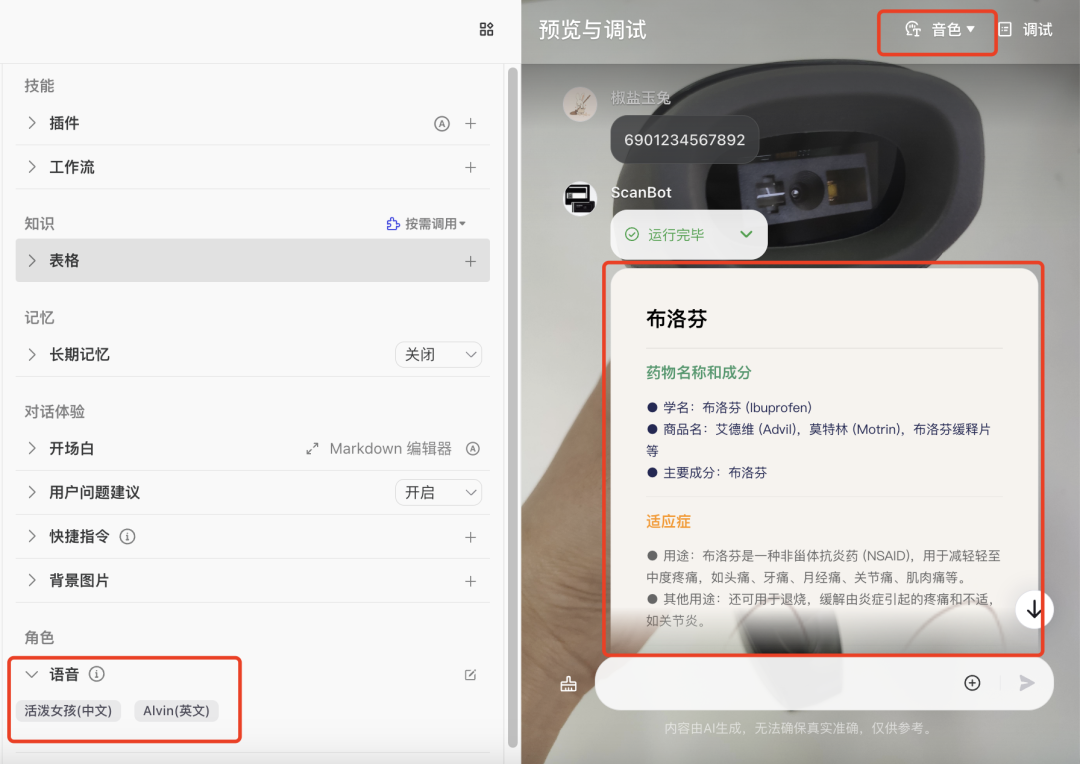This screenshot has width=1080, height=764.
Task: Click the 学名：布洛芬 (Ibuprofen) line
Action: [x=729, y=407]
